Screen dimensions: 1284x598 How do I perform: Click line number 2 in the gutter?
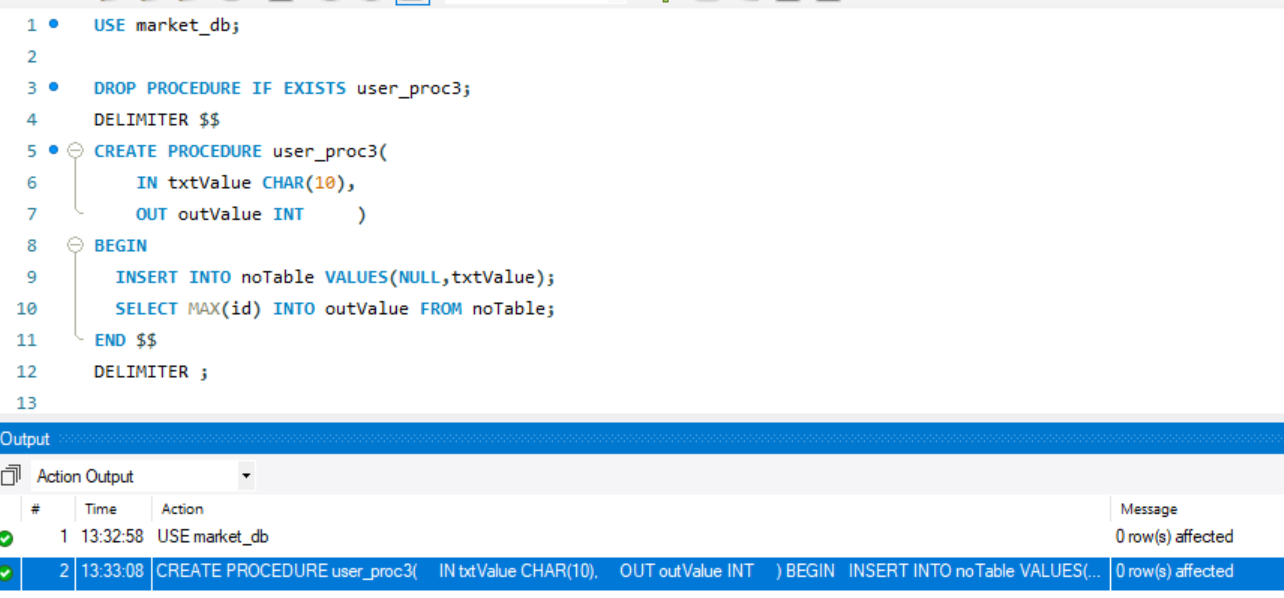tap(31, 57)
